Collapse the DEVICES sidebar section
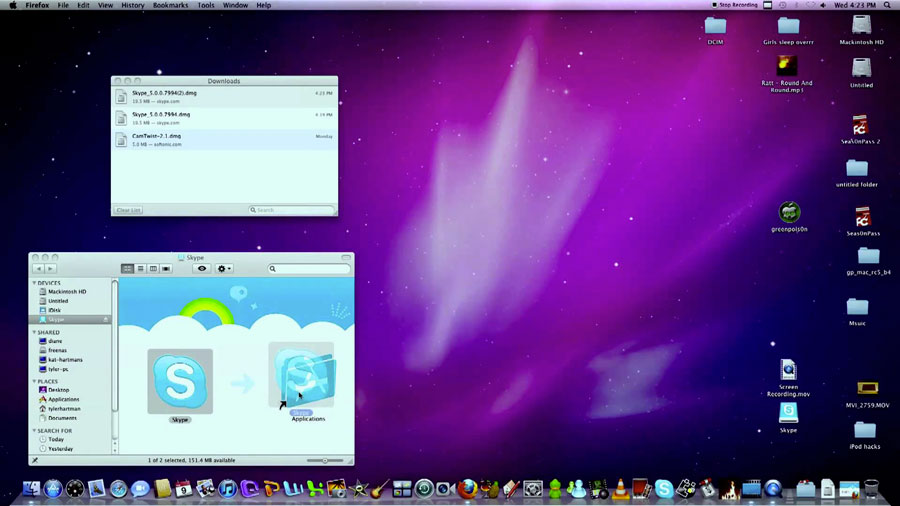The width and height of the screenshot is (900, 506). click(34, 283)
